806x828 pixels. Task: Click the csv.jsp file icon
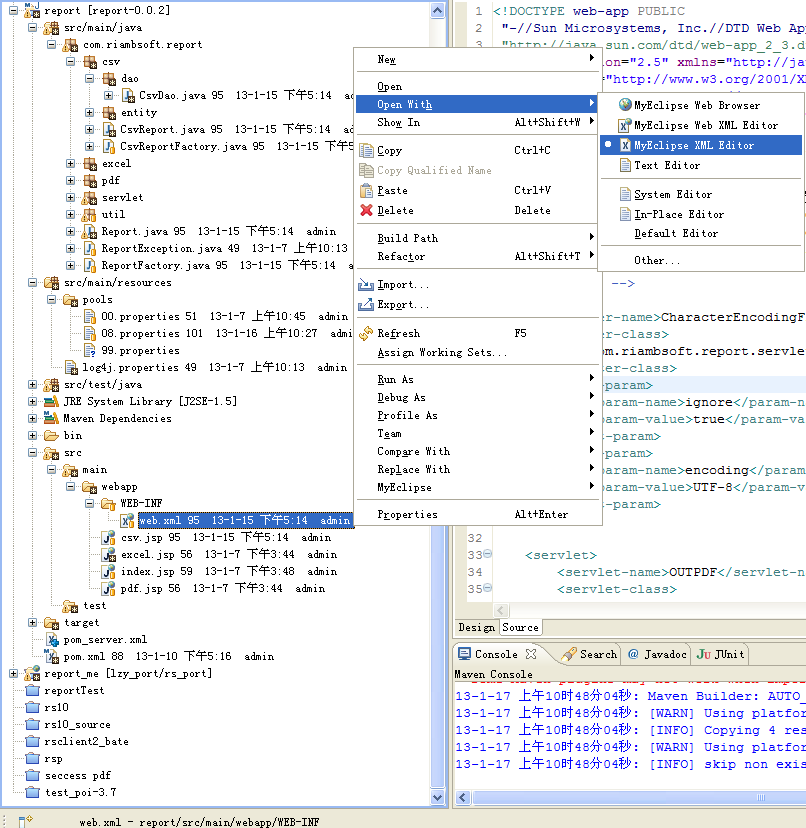click(x=109, y=538)
